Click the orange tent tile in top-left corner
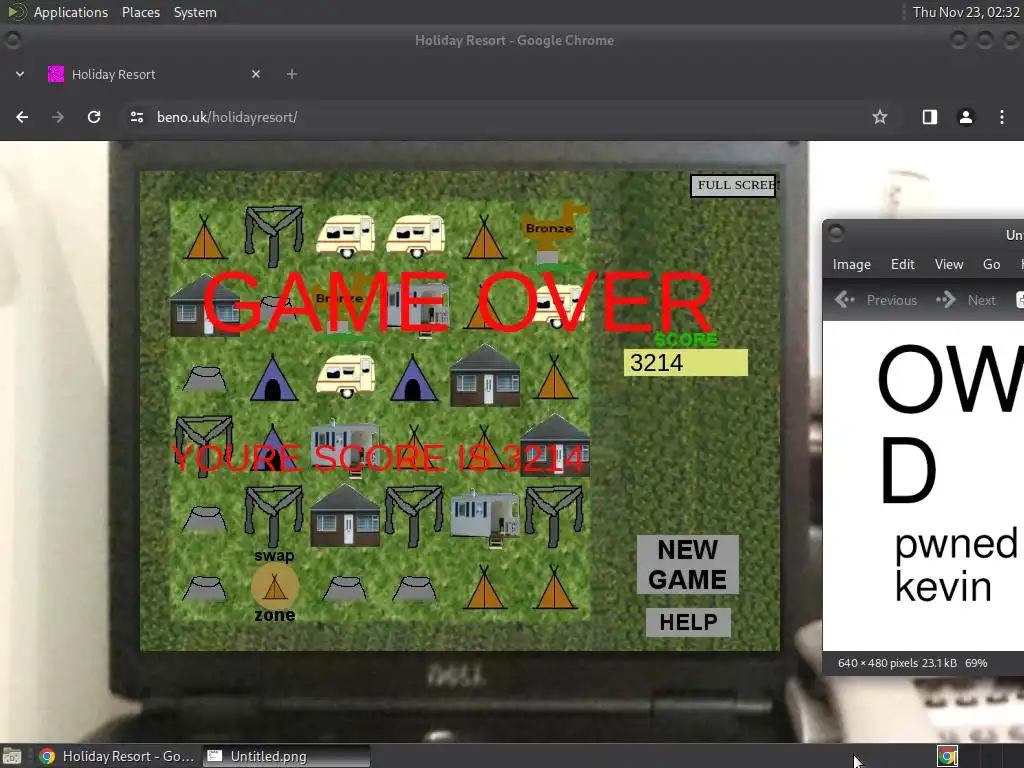Screen dimensions: 1024x768 pyautogui.click(x=205, y=237)
